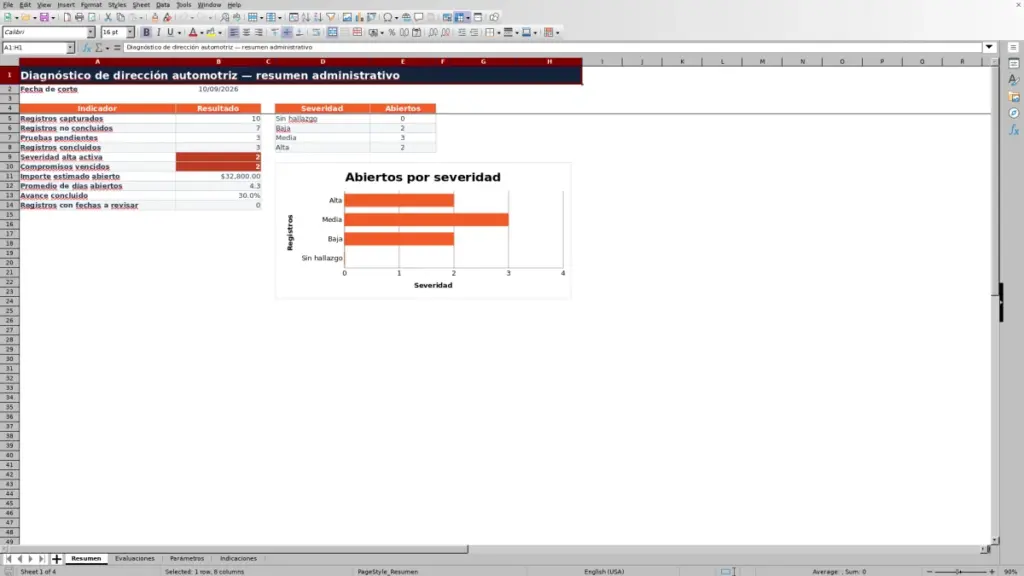Open the Function Wizard fx icon
Image resolution: width=1024 pixels, height=576 pixels.
(86, 47)
